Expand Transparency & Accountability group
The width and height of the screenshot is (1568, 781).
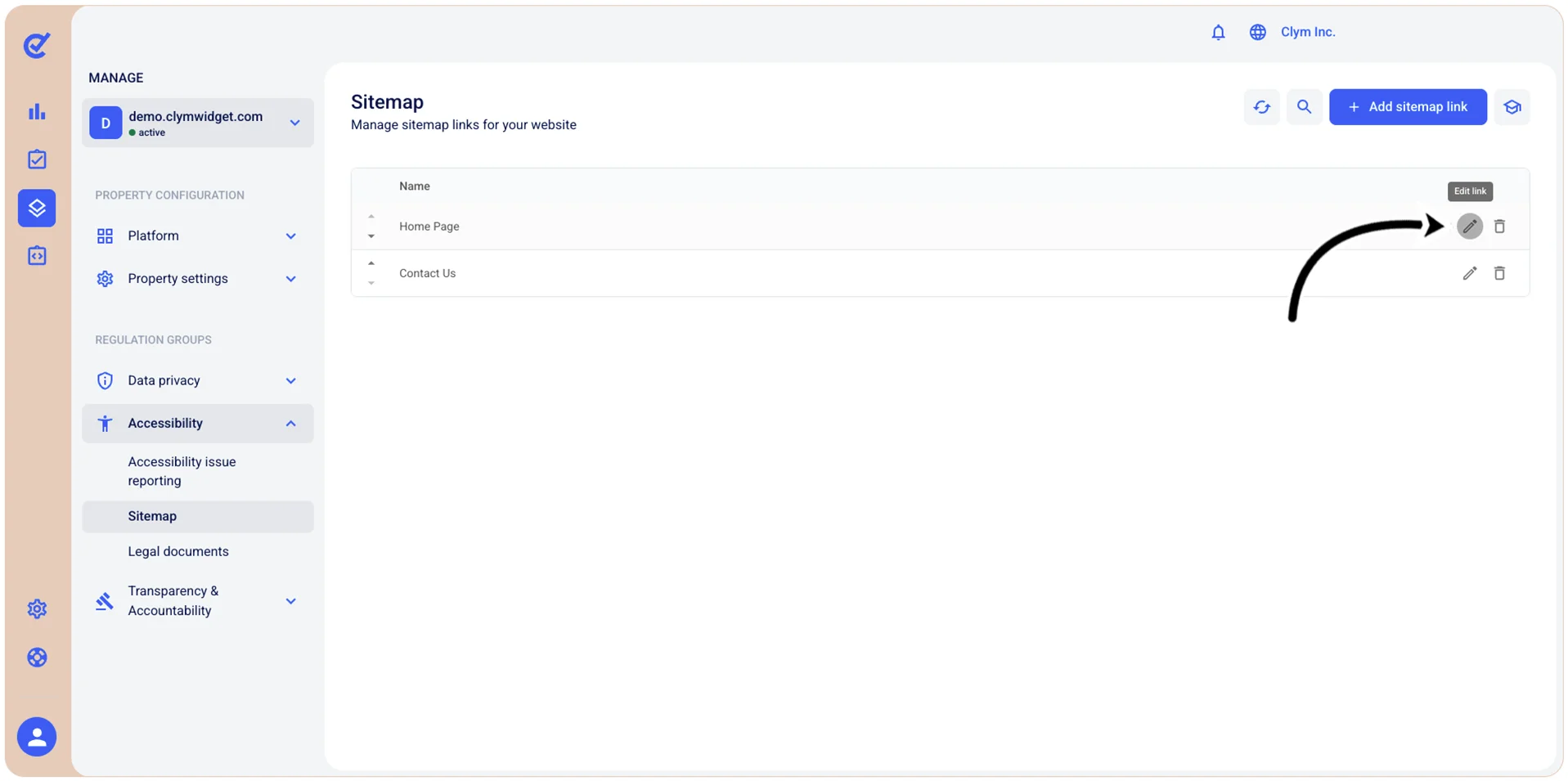[197, 601]
